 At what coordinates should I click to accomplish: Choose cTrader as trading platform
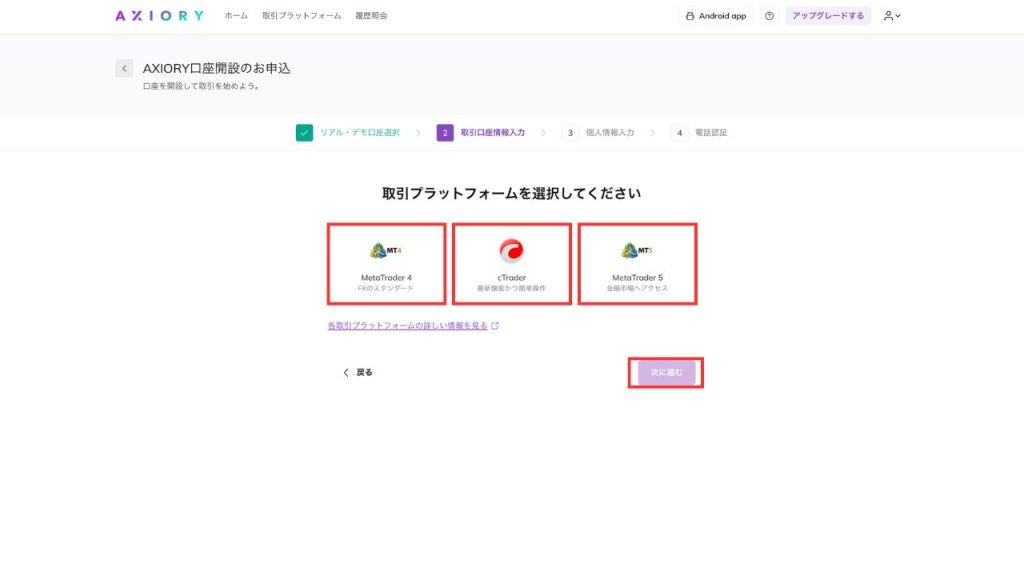tap(512, 262)
